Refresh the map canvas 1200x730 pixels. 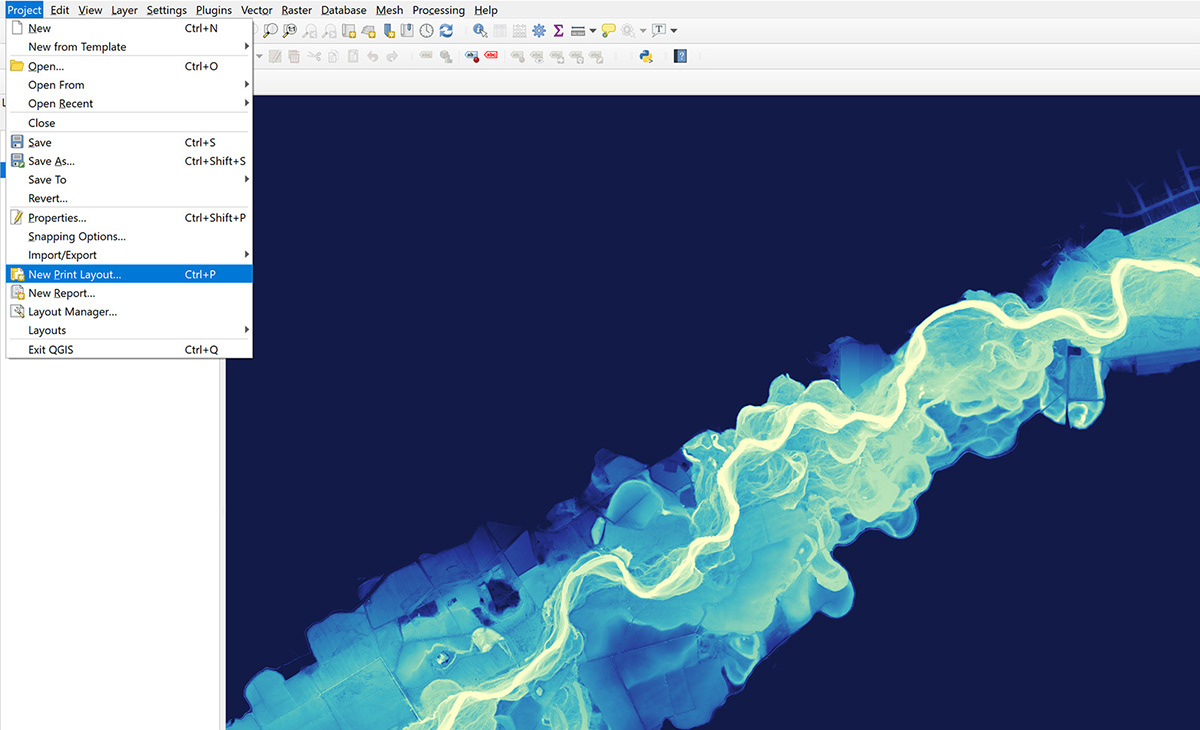click(445, 30)
